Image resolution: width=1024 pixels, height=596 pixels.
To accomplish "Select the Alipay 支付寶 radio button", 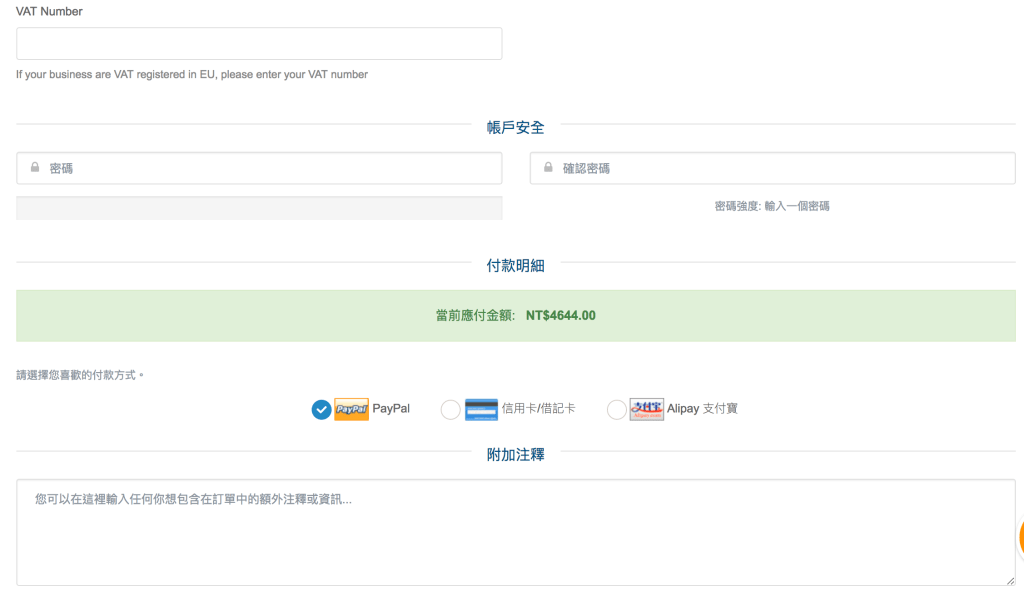I will pos(616,410).
